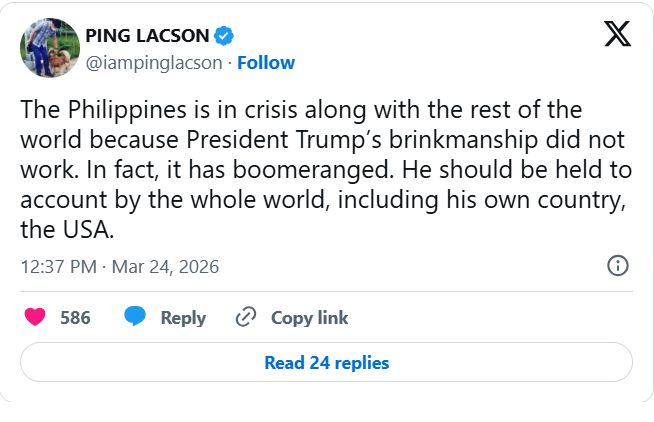The width and height of the screenshot is (654, 422).
Task: Click the Reply label
Action: click(x=183, y=318)
